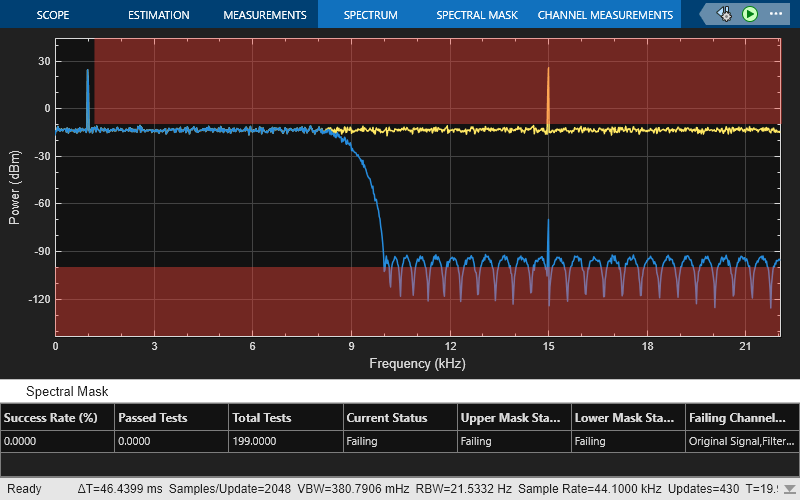Click the Upper Mask Status column header

point(514,417)
